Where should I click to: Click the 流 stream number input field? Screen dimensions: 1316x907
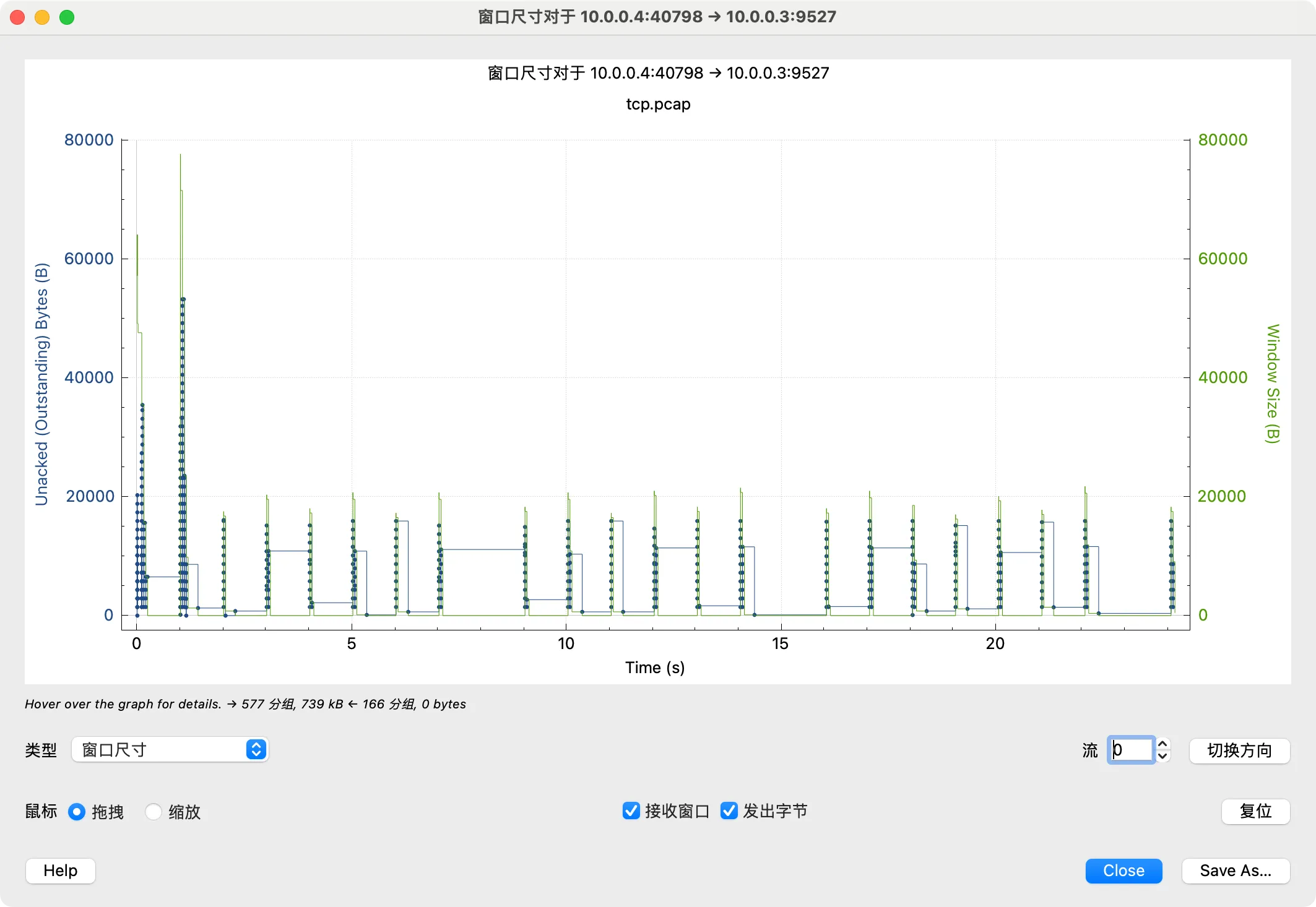pyautogui.click(x=1130, y=750)
